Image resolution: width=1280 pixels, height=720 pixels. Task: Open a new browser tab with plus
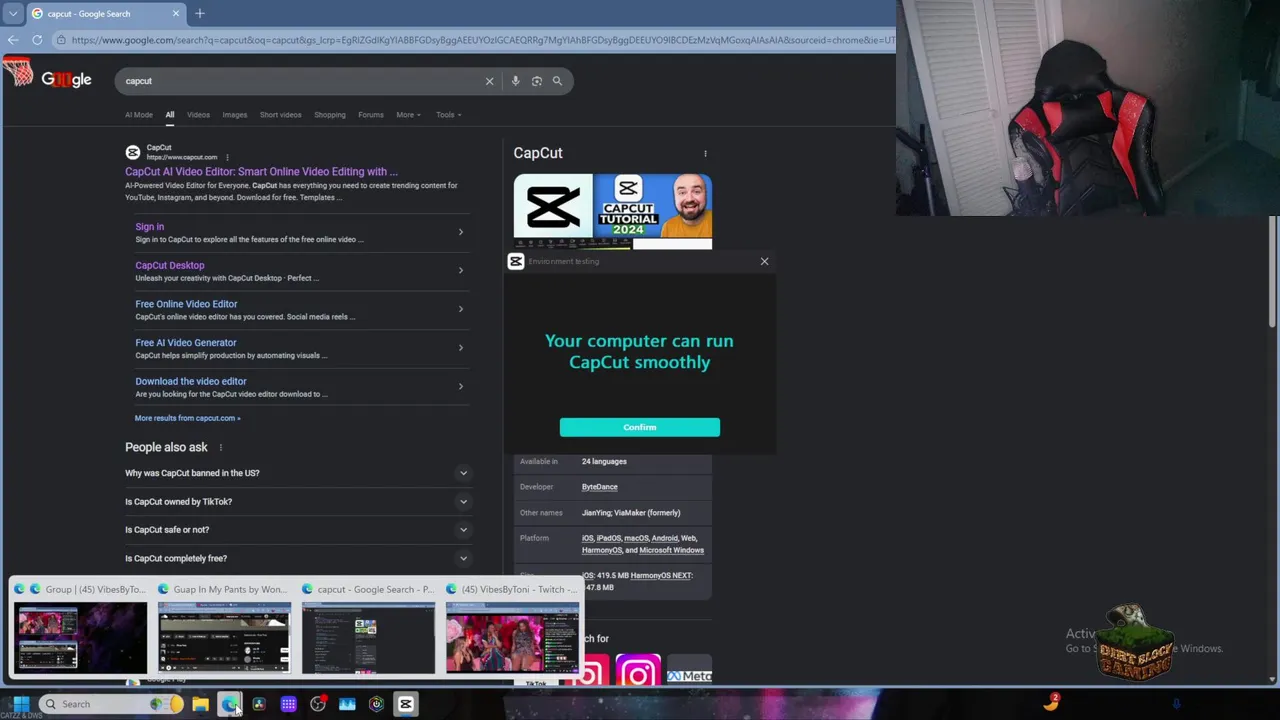(199, 13)
